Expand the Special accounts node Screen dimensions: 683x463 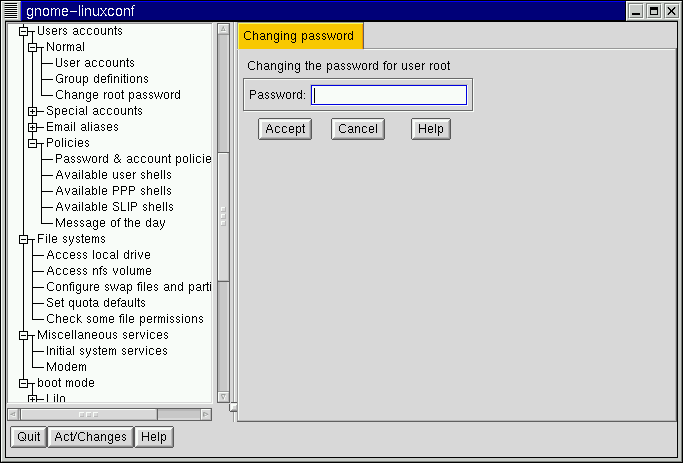click(32, 111)
